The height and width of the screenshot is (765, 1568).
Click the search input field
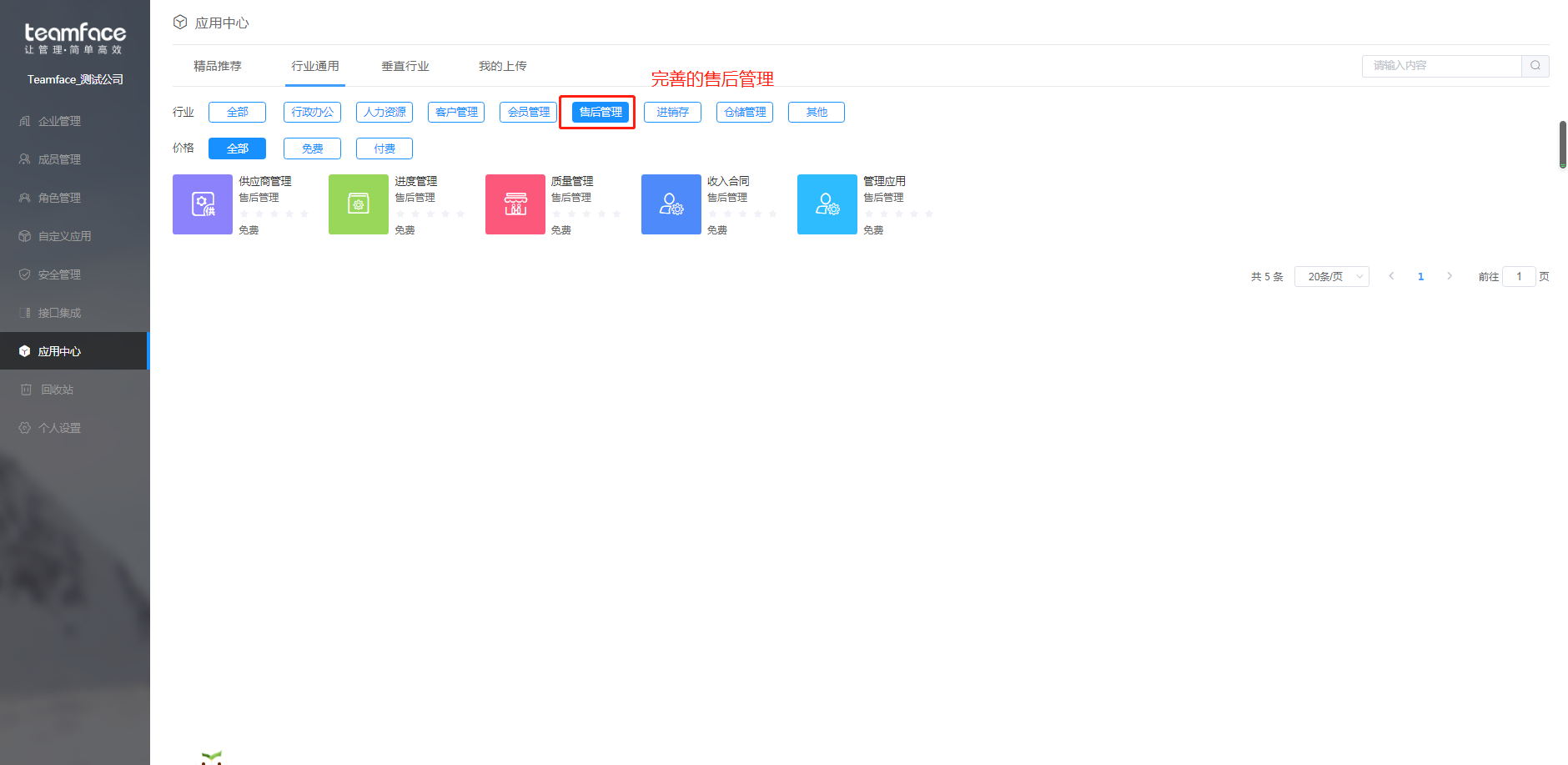(x=1441, y=66)
